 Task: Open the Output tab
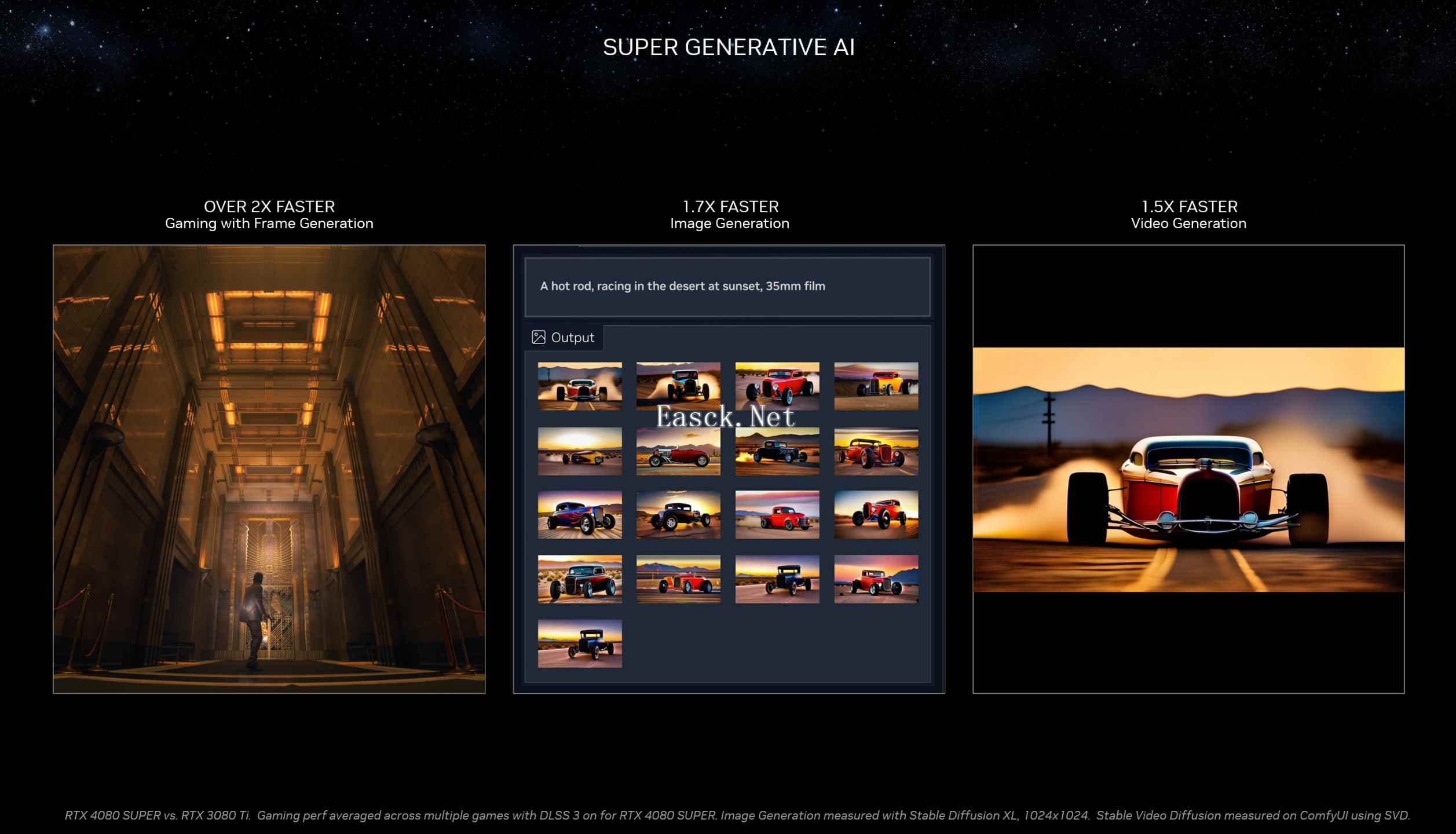click(x=572, y=338)
